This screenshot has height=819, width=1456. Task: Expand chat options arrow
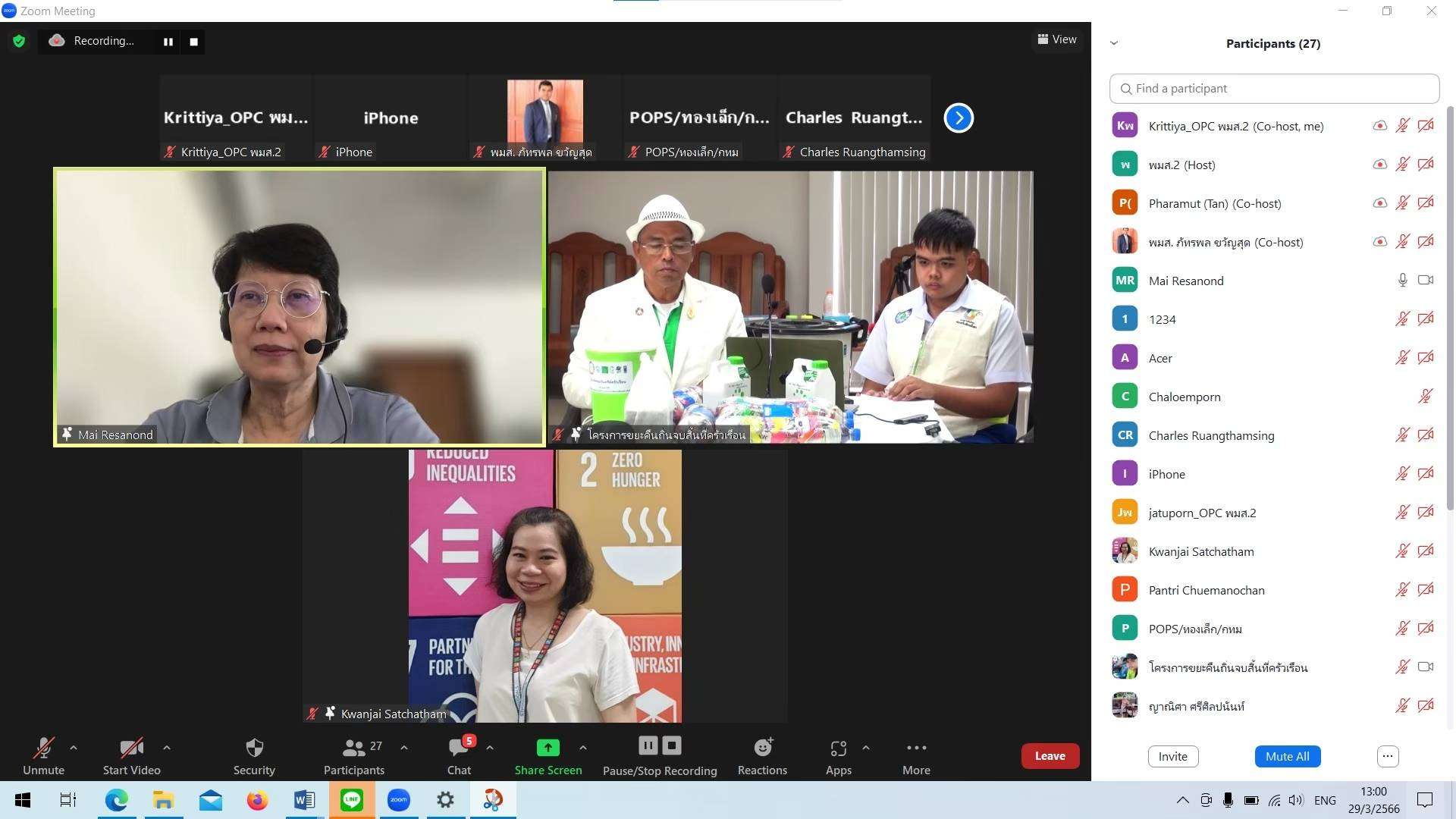point(490,748)
